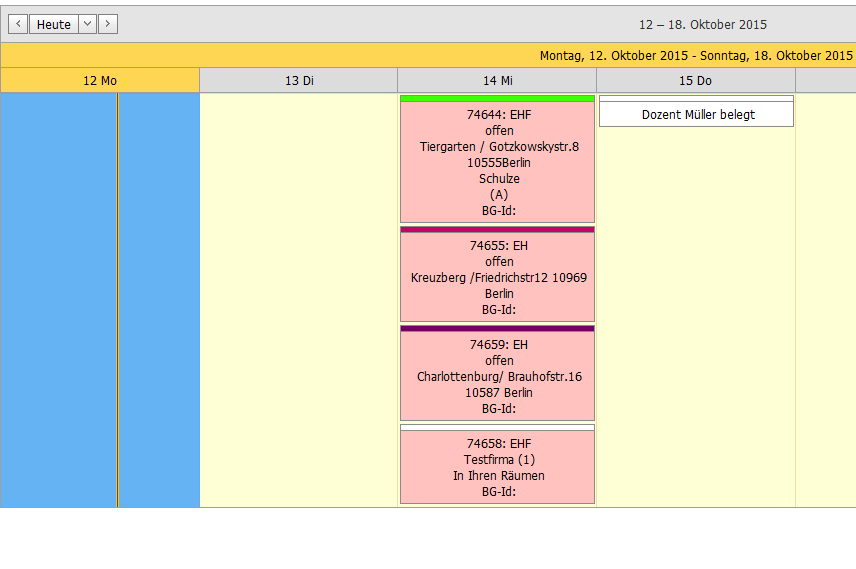The width and height of the screenshot is (856, 569).
Task: Click the Dozent Müller belegt entry
Action: point(697,115)
